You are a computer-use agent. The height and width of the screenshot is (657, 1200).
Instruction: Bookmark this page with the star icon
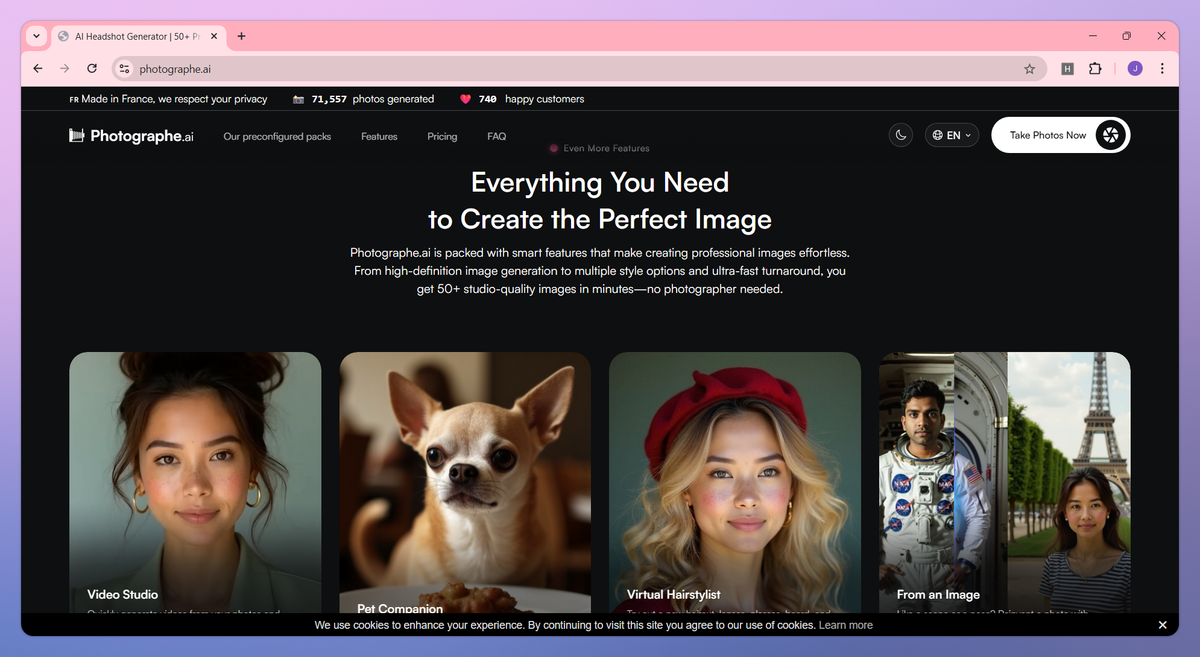1029,69
